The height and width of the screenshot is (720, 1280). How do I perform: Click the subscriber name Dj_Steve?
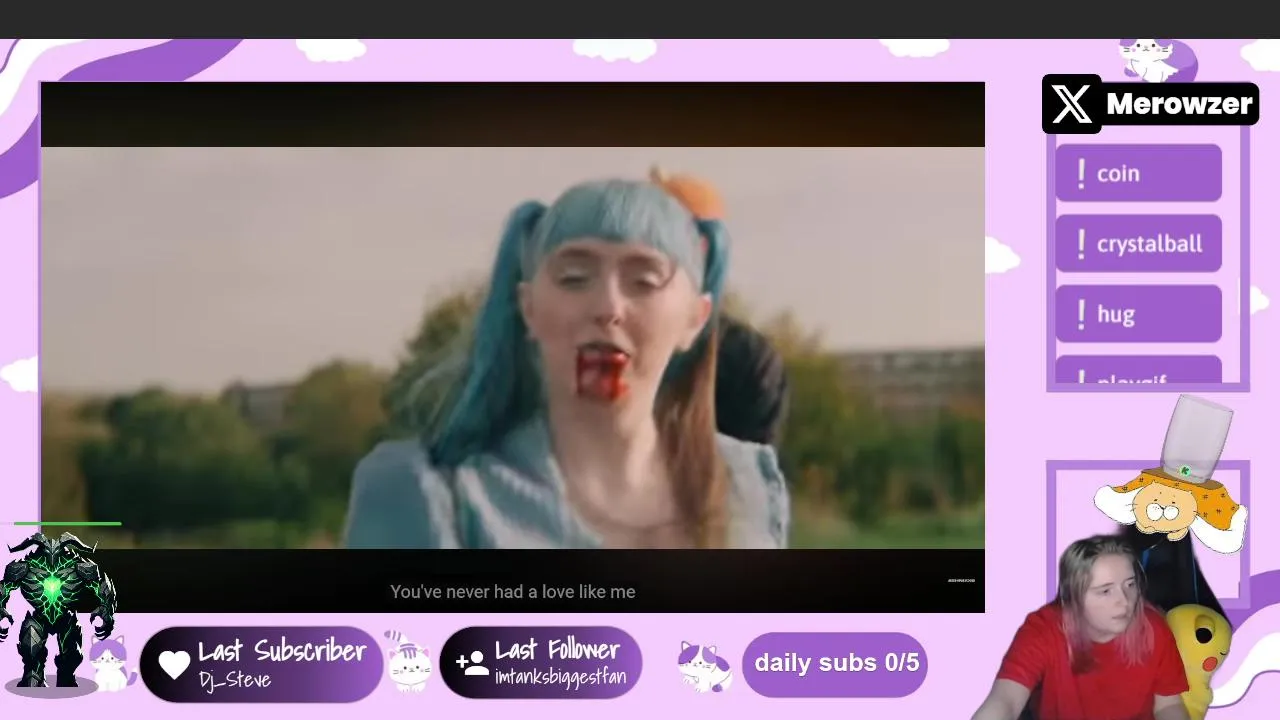click(234, 680)
